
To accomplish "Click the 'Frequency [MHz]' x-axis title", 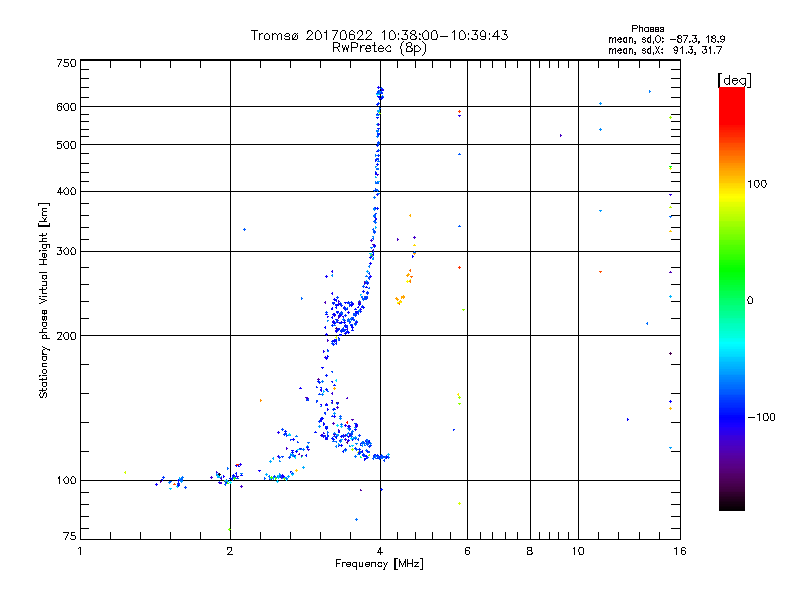I will pyautogui.click(x=379, y=564).
